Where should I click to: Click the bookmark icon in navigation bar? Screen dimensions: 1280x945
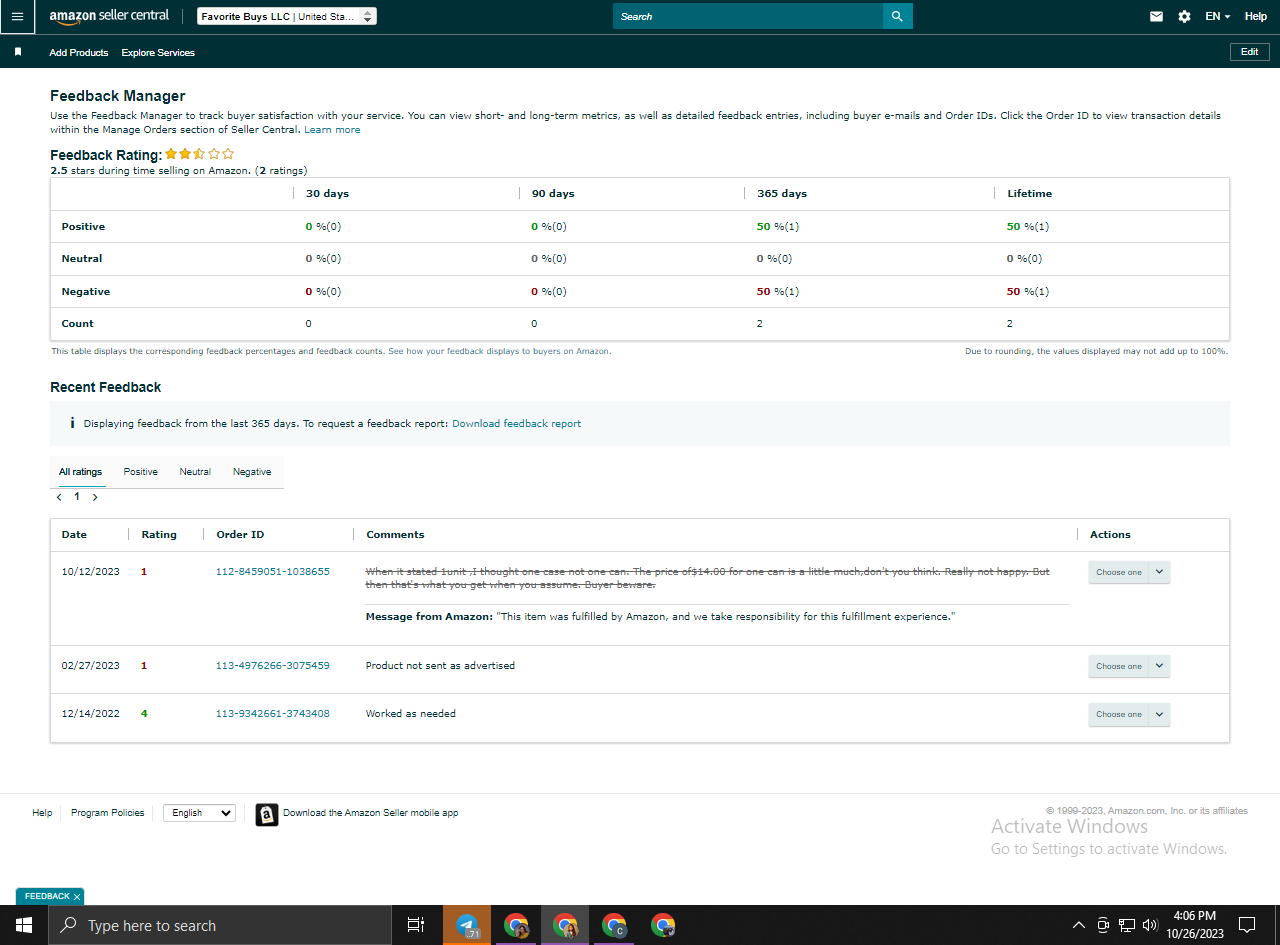click(x=18, y=52)
